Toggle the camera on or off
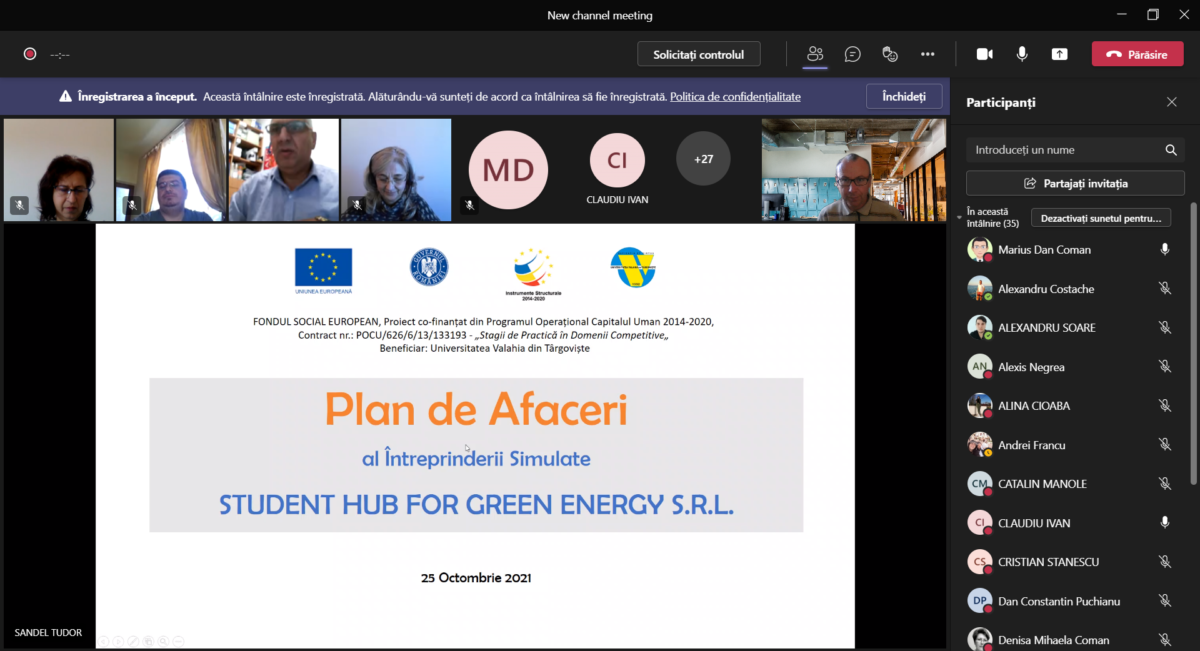Image resolution: width=1200 pixels, height=651 pixels. point(984,54)
